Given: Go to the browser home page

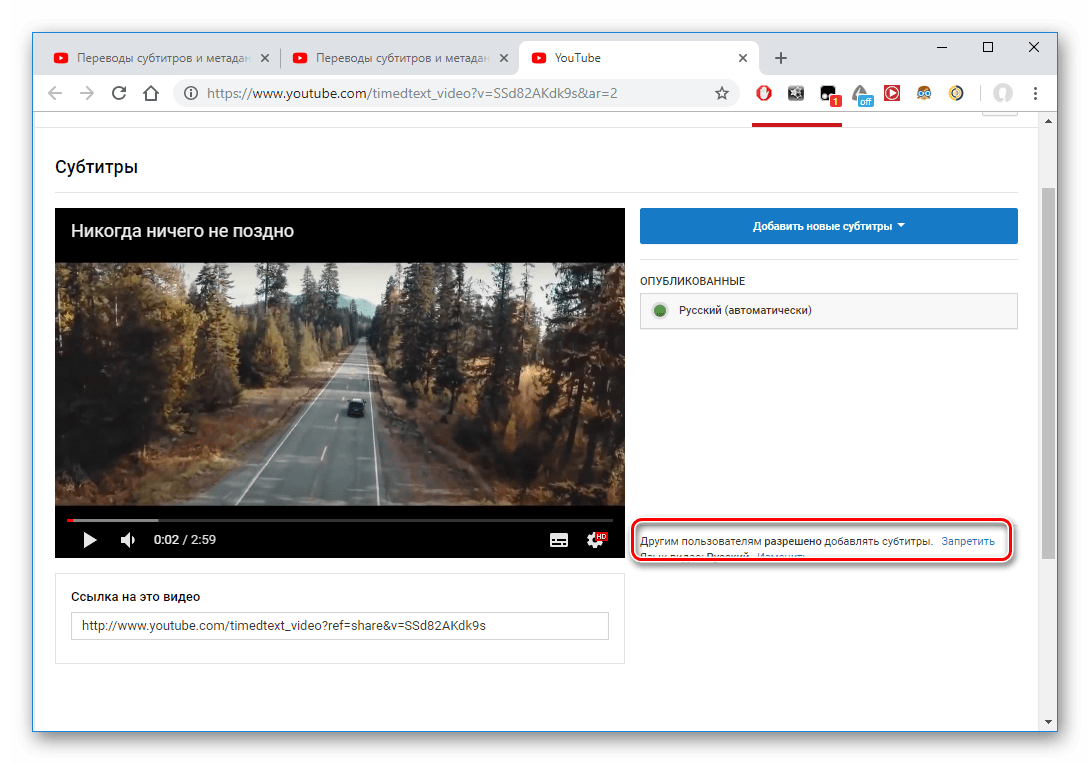Looking at the screenshot, I should coord(151,93).
